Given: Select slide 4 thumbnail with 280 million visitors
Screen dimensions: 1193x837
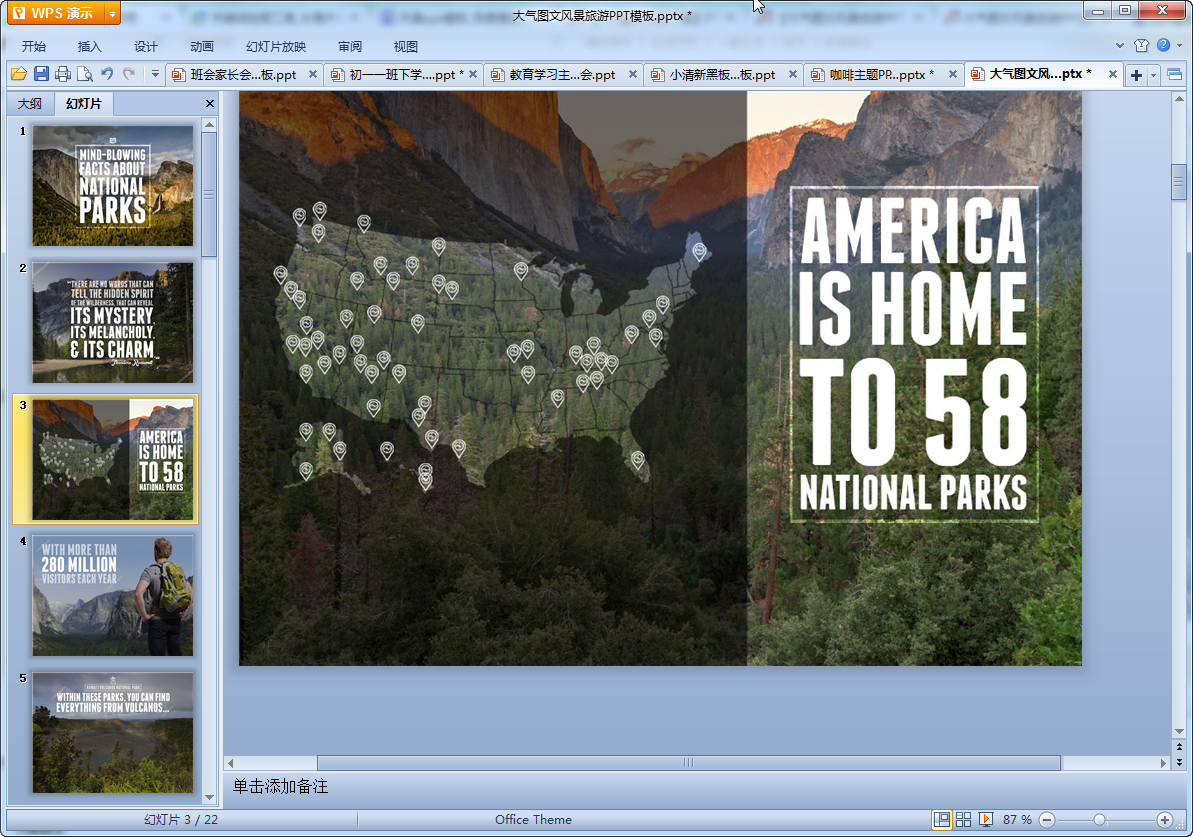Looking at the screenshot, I should [113, 595].
